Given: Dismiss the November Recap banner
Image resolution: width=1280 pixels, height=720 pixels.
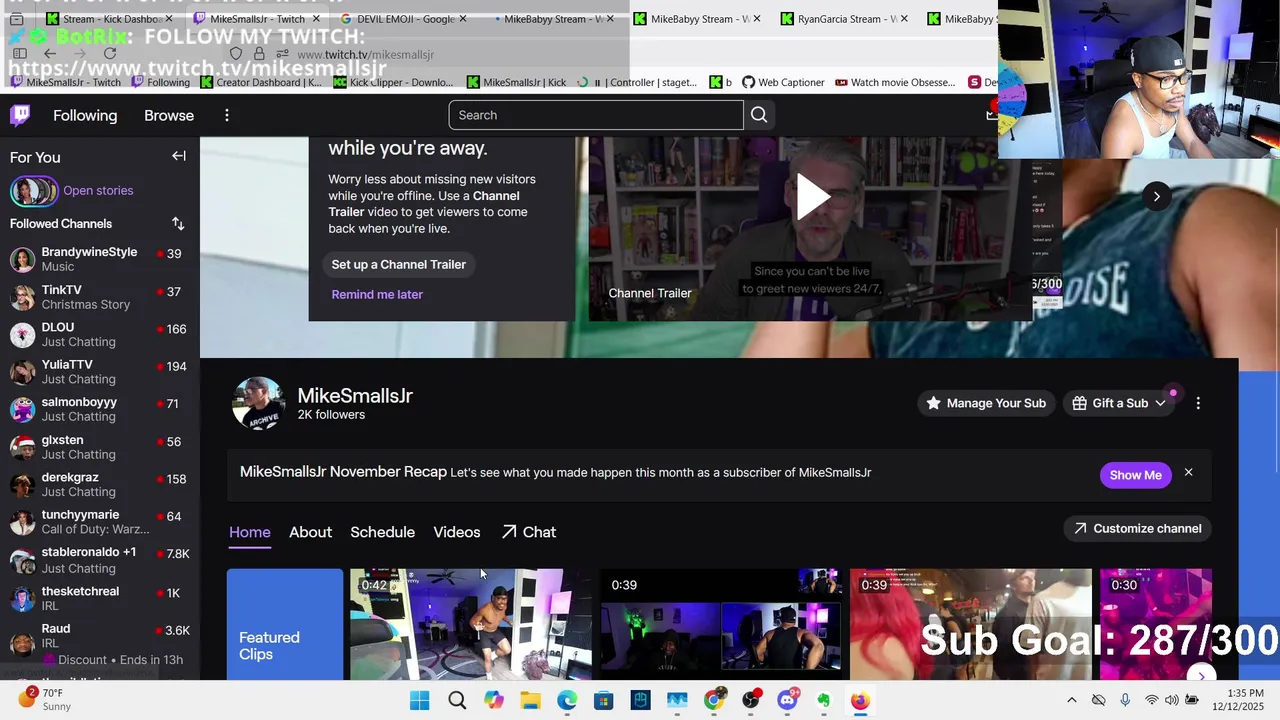Looking at the screenshot, I should click(x=1188, y=472).
